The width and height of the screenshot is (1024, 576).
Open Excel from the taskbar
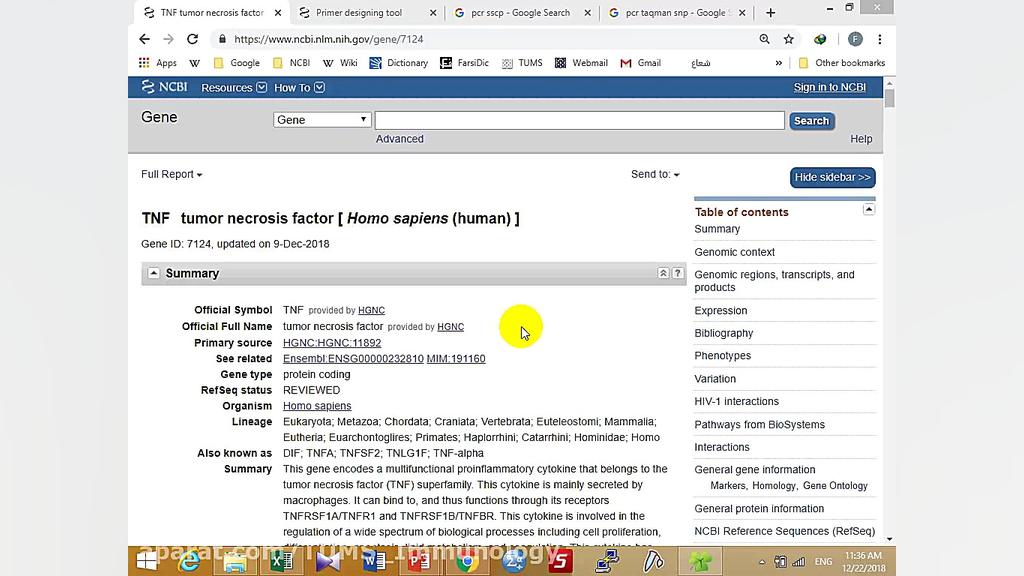pos(280,562)
